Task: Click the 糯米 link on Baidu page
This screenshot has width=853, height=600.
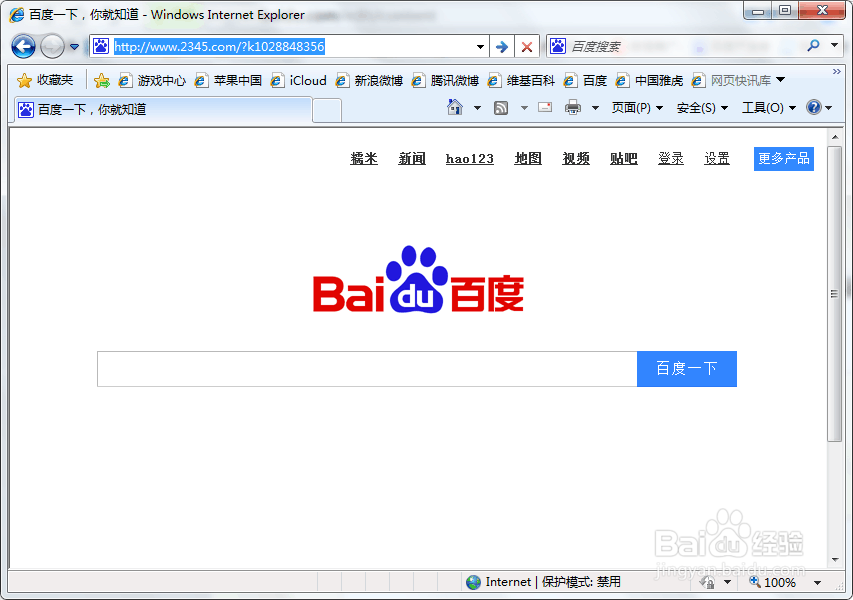Action: coord(364,159)
